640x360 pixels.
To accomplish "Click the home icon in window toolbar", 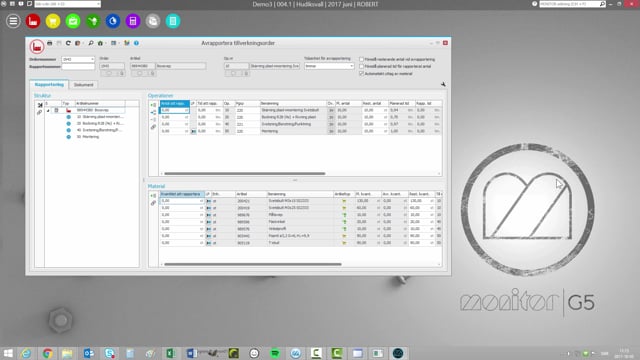I will [x=100, y=43].
